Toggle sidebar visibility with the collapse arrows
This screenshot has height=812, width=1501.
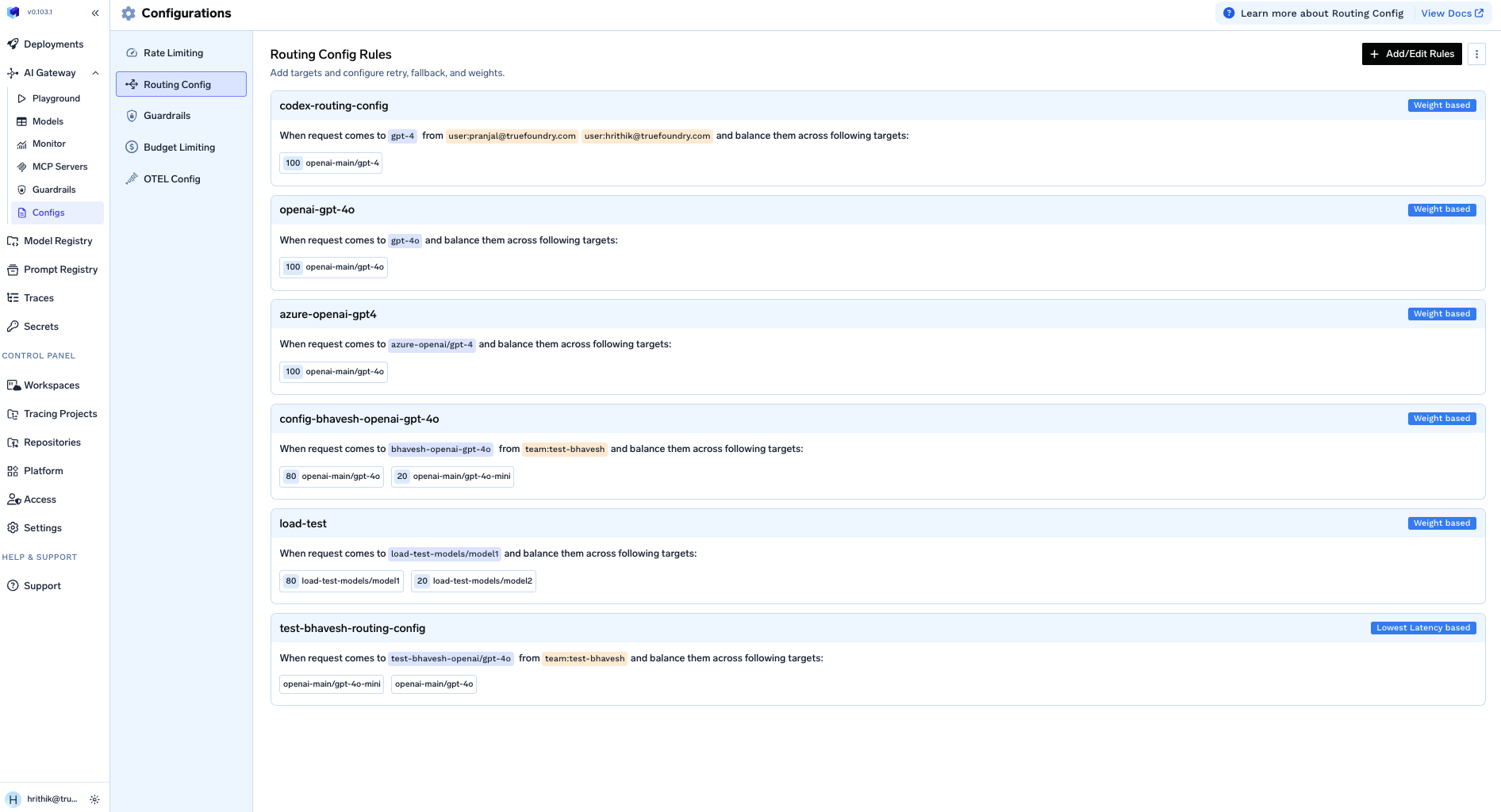(95, 13)
